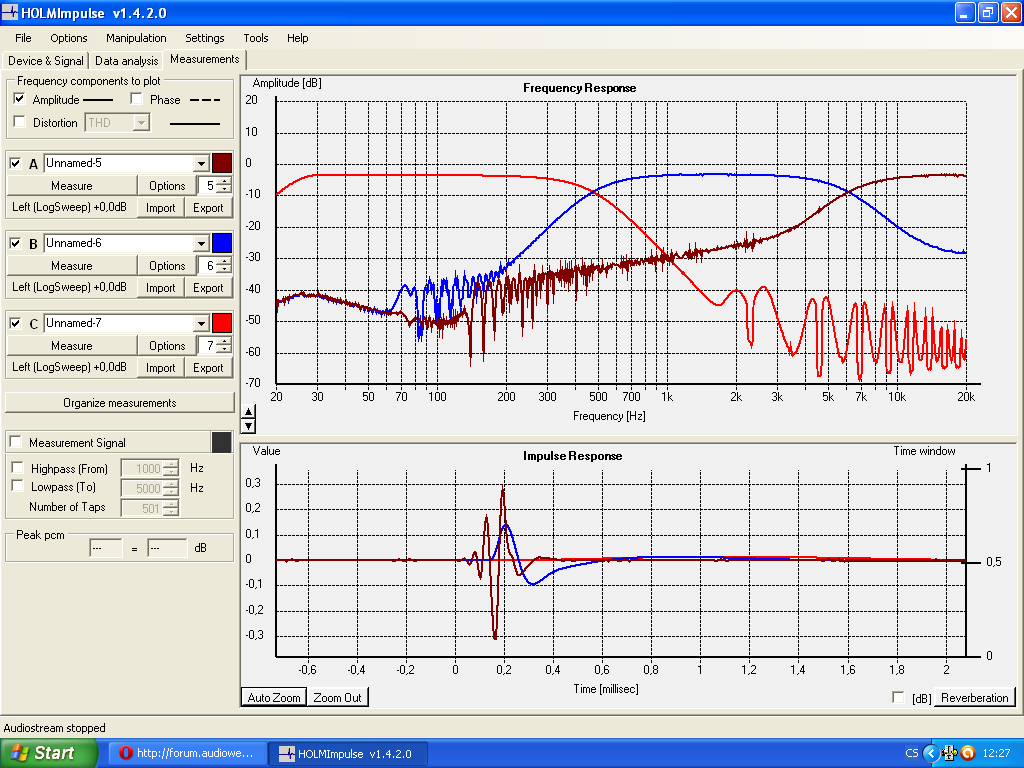
Task: Open the Tools menu
Action: tap(256, 38)
